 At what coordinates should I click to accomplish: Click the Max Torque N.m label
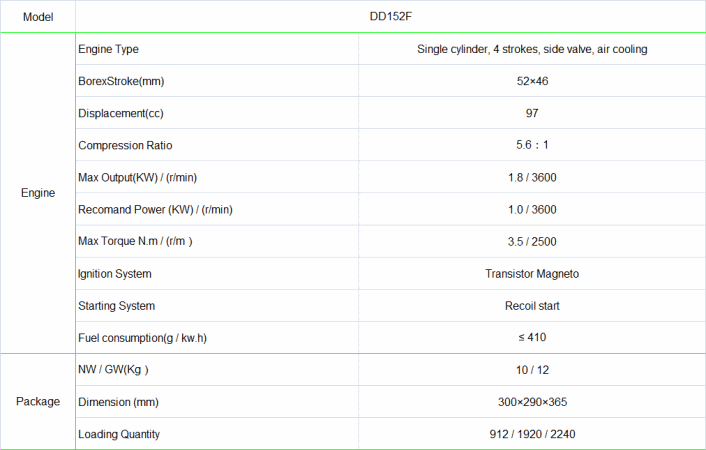[135, 241]
